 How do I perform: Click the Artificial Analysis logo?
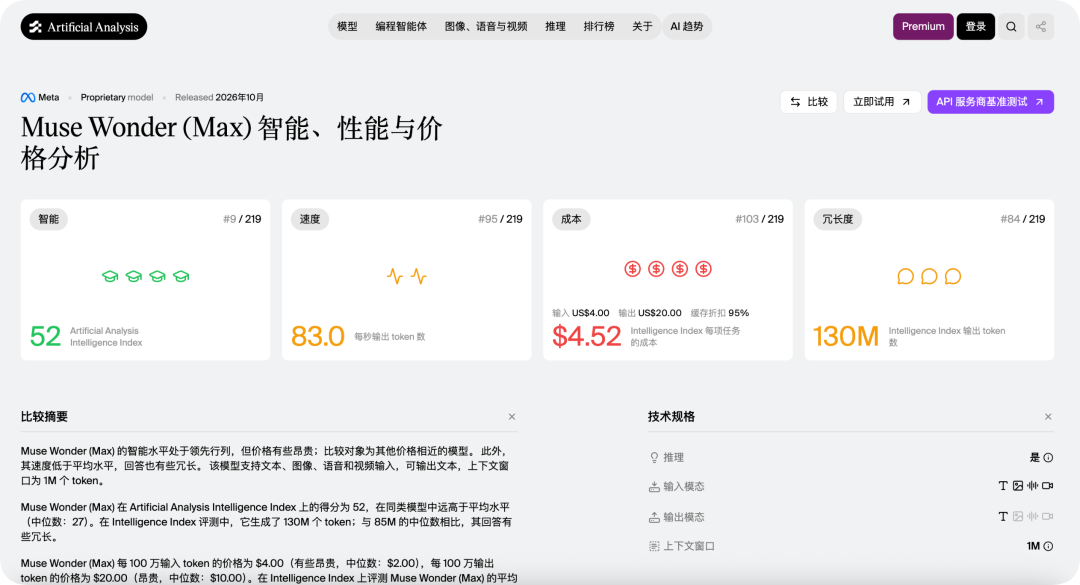click(x=84, y=27)
